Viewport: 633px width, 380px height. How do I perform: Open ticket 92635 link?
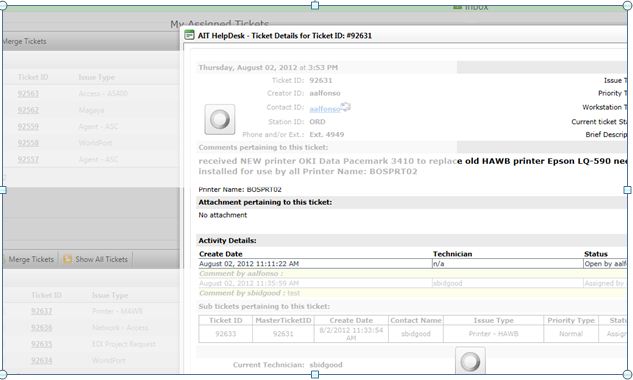point(42,344)
